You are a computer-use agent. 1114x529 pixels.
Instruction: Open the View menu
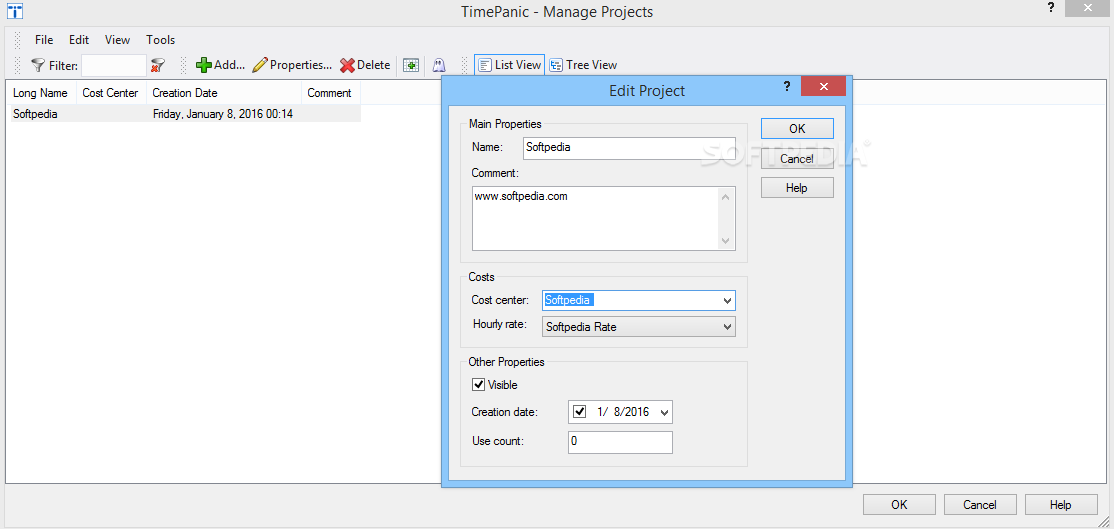pyautogui.click(x=117, y=40)
